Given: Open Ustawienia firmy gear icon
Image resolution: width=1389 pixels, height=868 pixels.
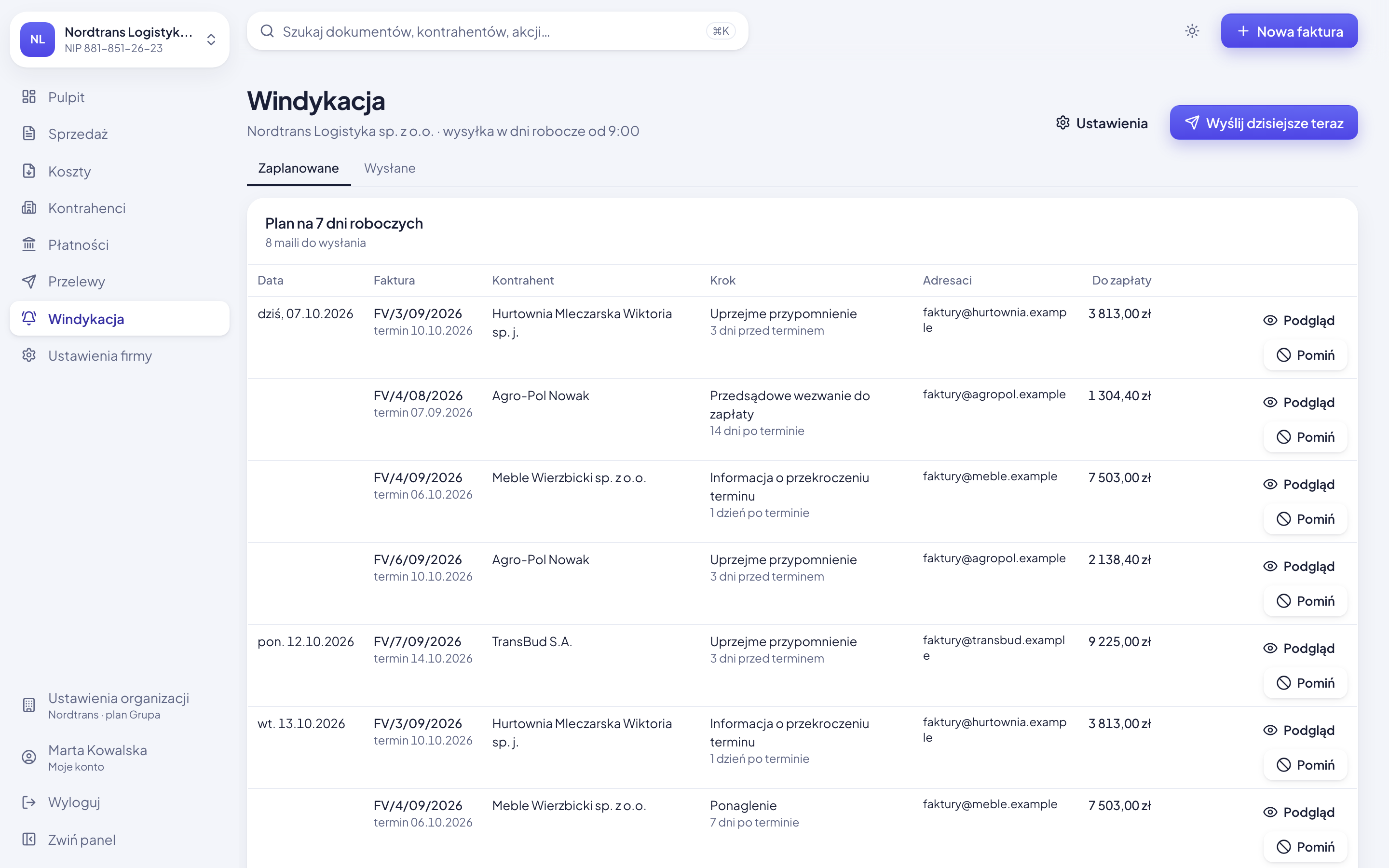Looking at the screenshot, I should 29,355.
